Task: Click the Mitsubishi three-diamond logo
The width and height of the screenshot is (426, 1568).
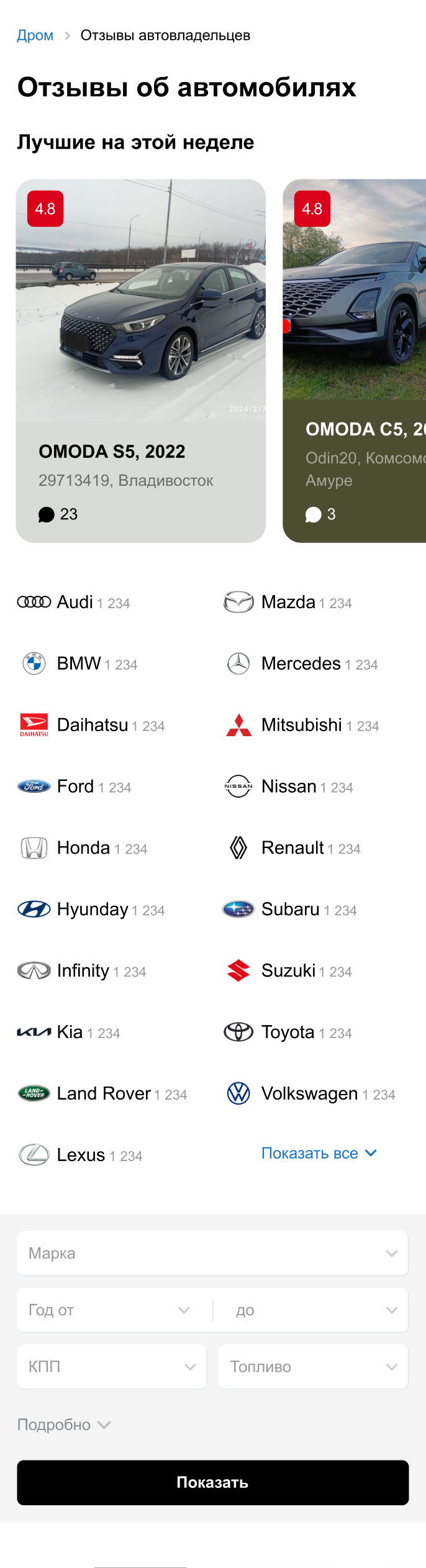Action: coord(238,725)
